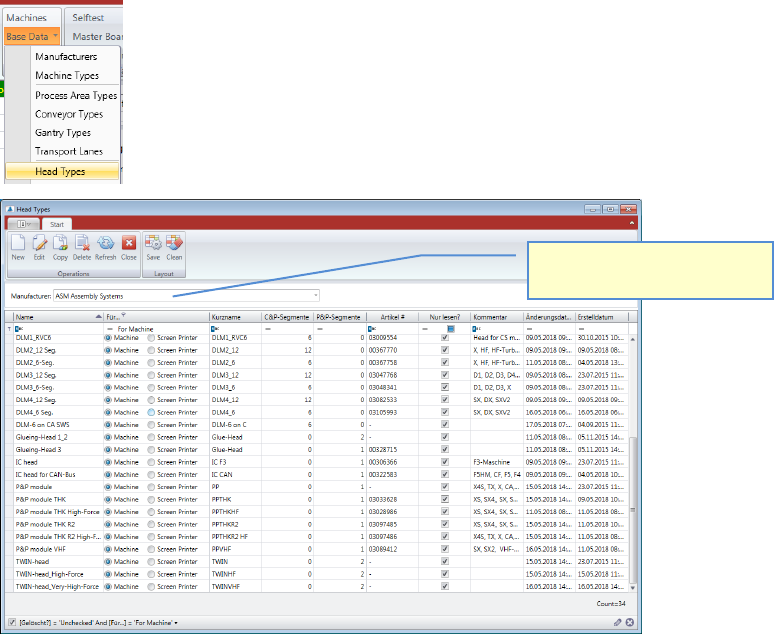Screen dimensions: 774x634
Task: Select Transport Lanes menu item
Action: click(x=69, y=152)
